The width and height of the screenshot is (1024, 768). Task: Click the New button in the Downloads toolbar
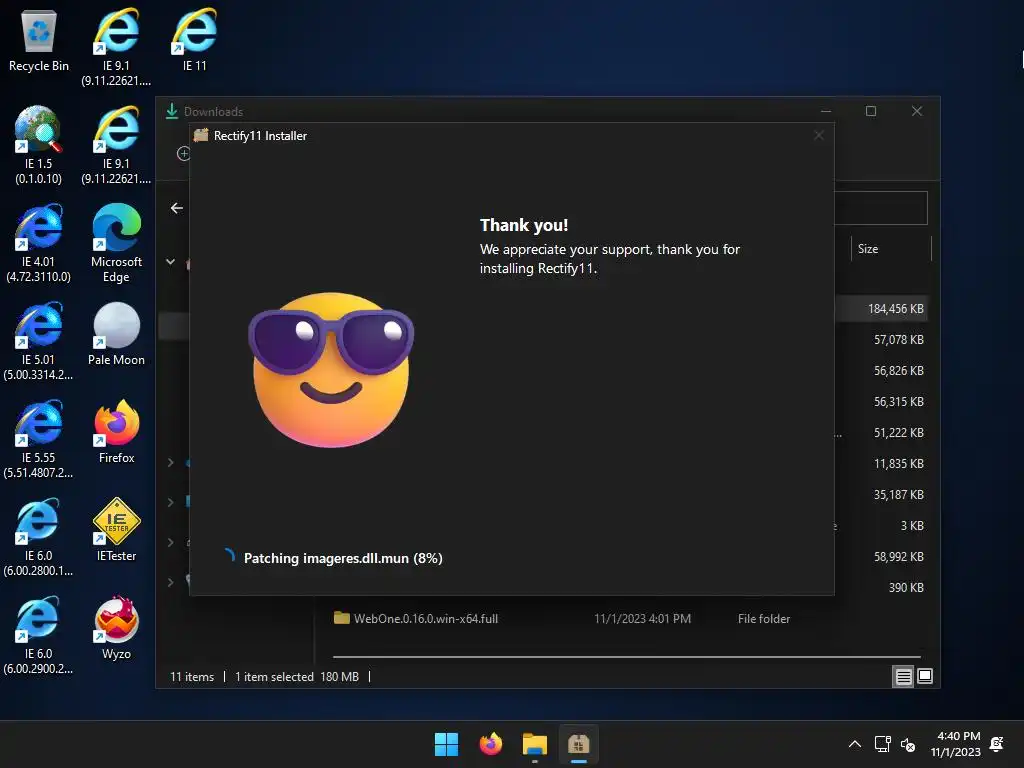pyautogui.click(x=183, y=153)
